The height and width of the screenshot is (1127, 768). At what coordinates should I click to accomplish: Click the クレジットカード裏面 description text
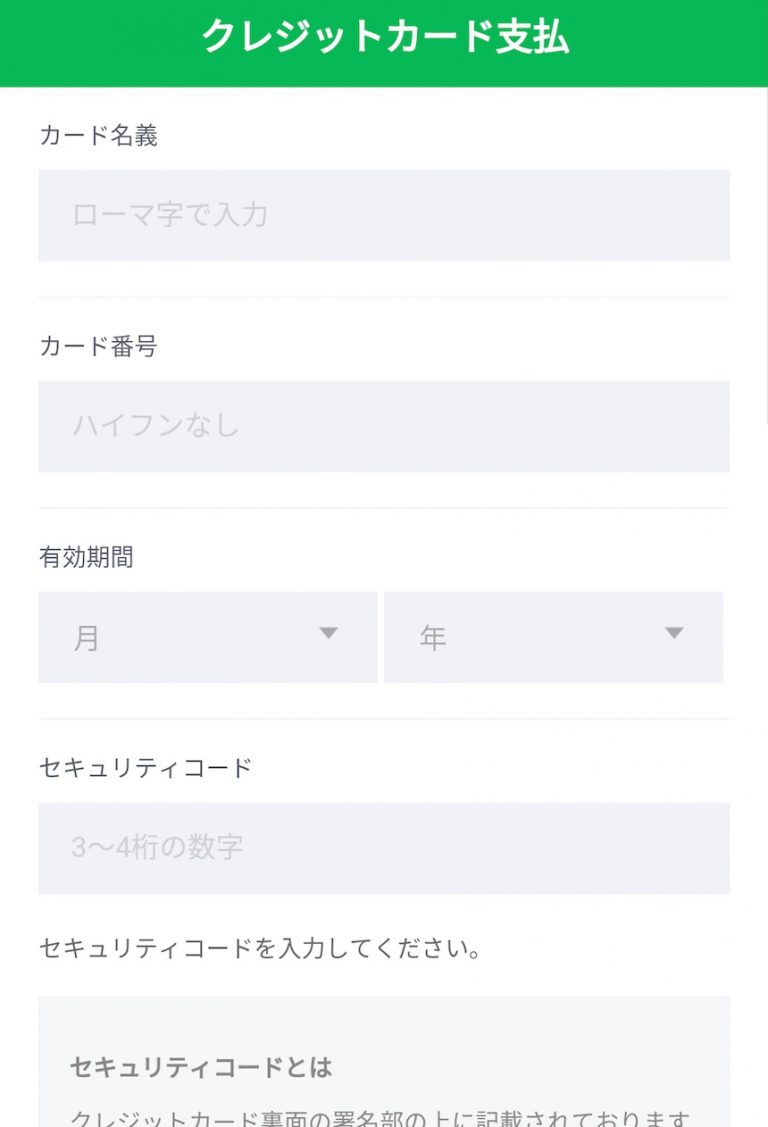tap(380, 1117)
